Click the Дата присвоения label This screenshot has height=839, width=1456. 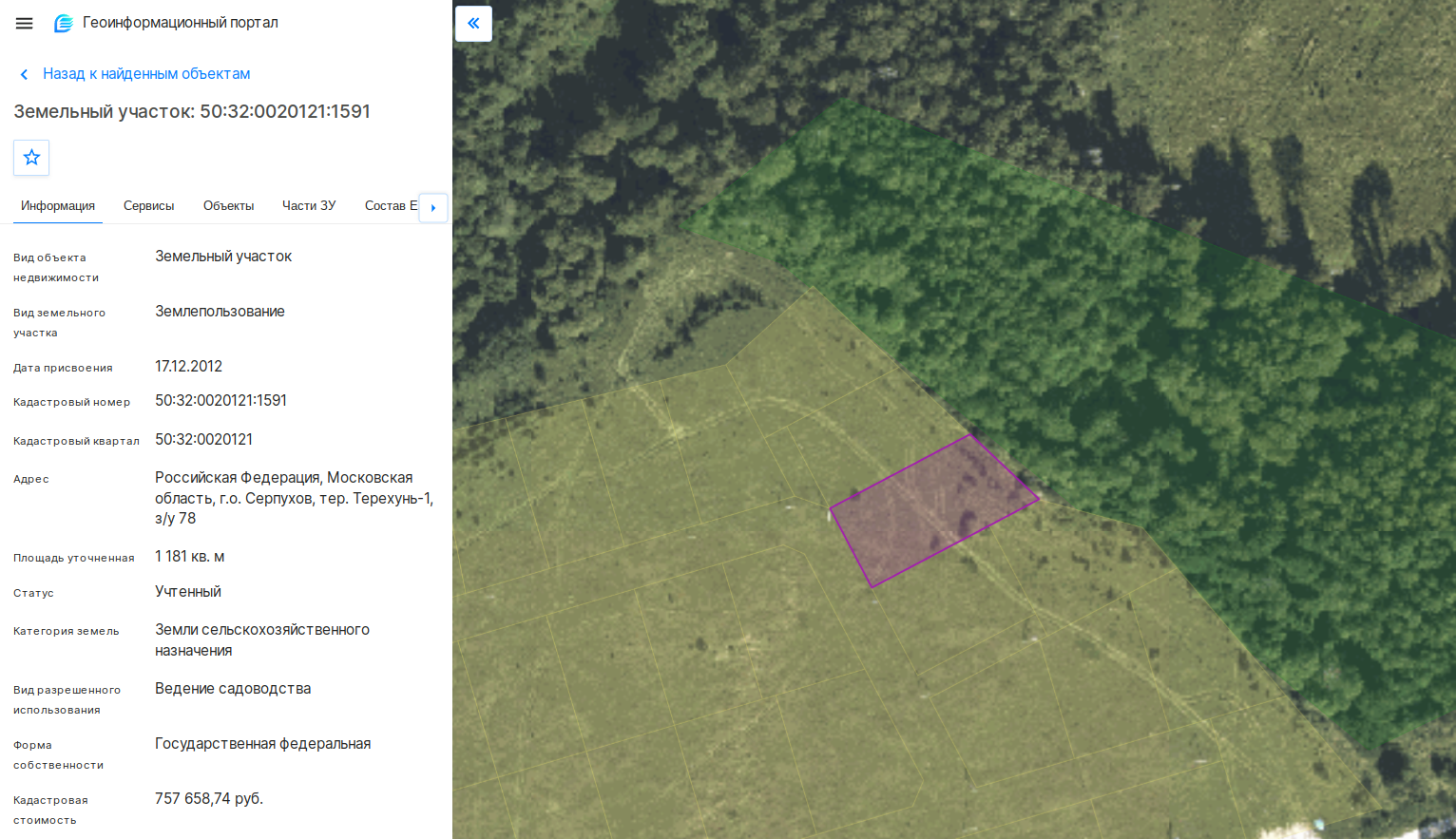click(x=63, y=368)
